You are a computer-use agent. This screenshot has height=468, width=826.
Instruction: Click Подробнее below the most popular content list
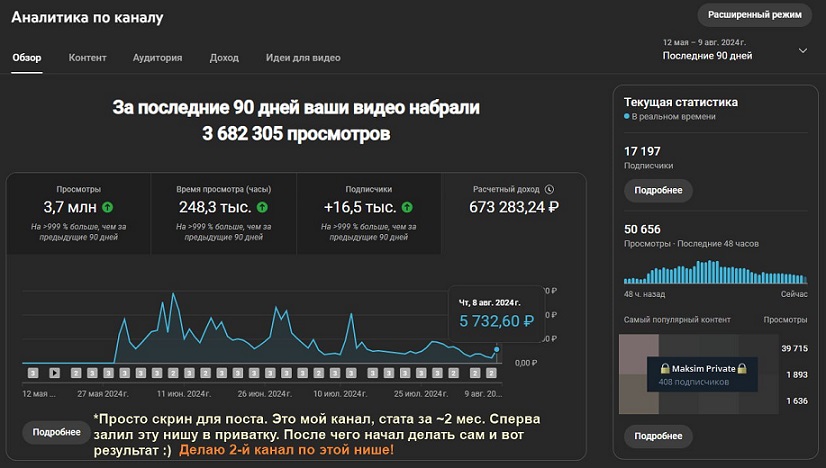click(x=657, y=436)
